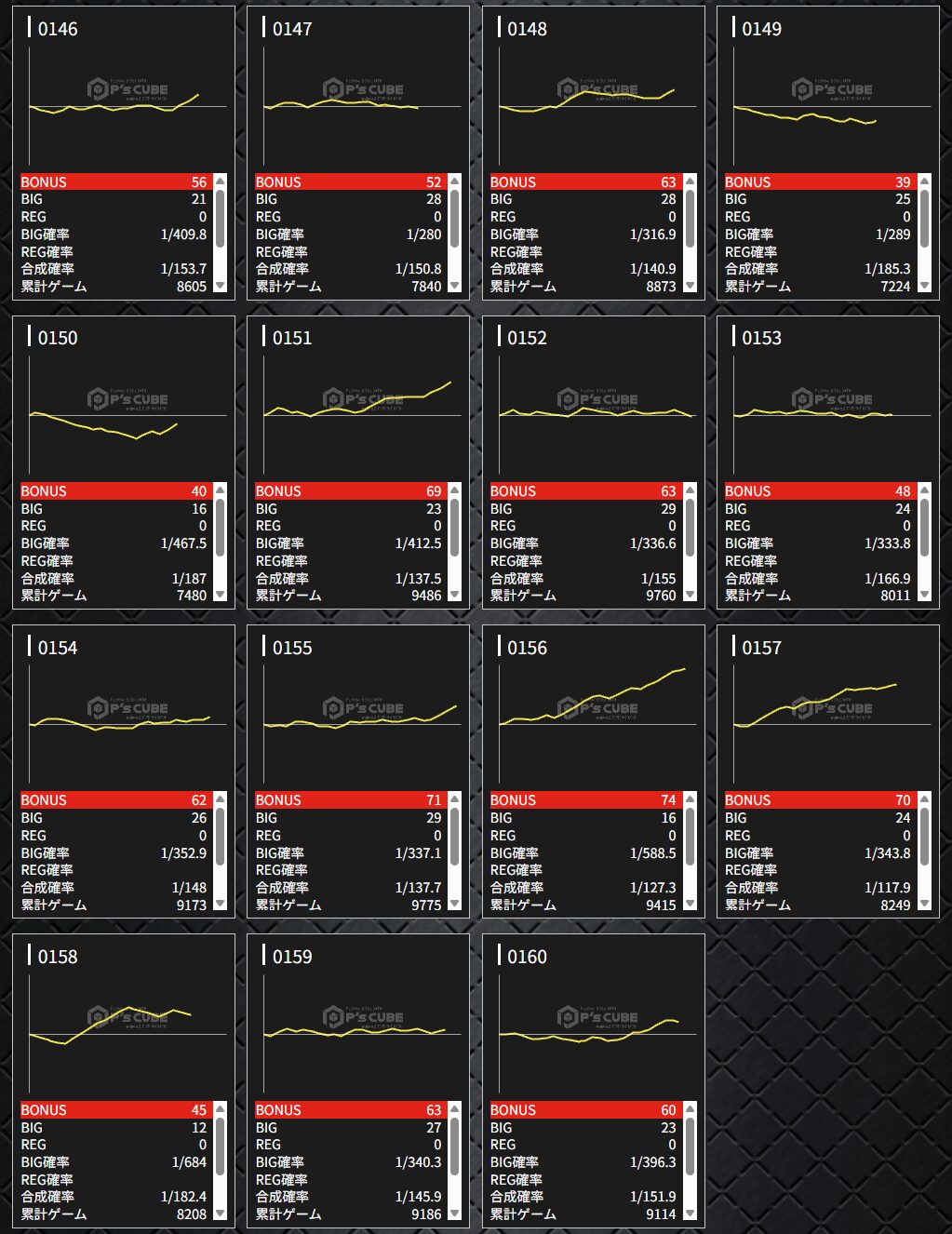Hit scroll-down arrow in machine 0160 stats
Image resolution: width=952 pixels, height=1234 pixels.
(690, 1213)
